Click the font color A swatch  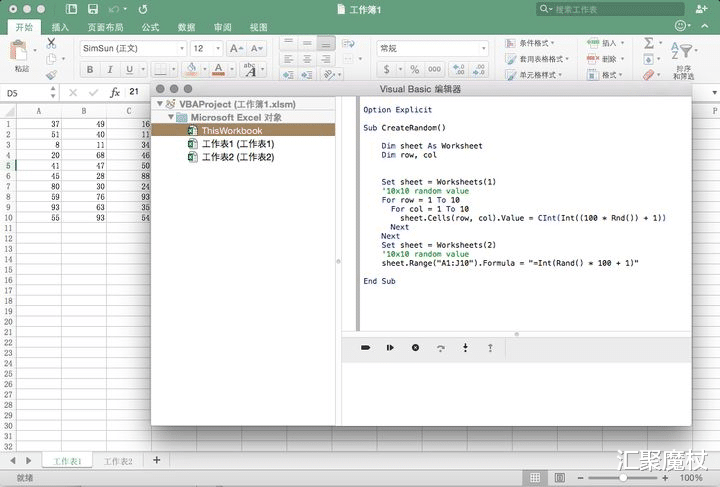coord(219,69)
